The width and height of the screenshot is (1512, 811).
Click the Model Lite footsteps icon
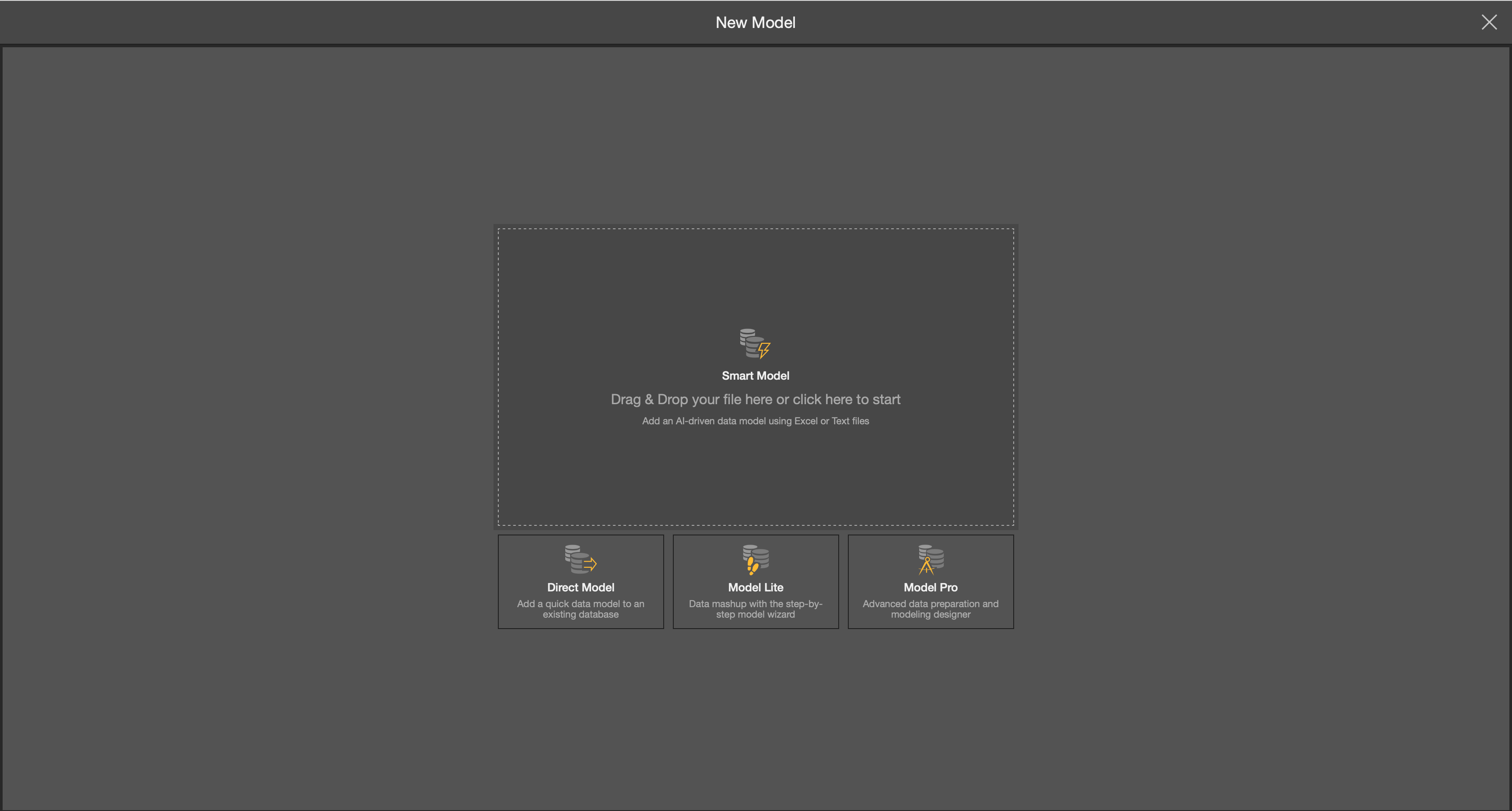coord(756,559)
